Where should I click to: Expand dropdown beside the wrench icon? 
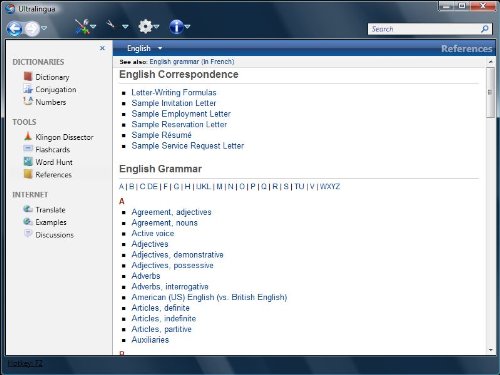(125, 26)
